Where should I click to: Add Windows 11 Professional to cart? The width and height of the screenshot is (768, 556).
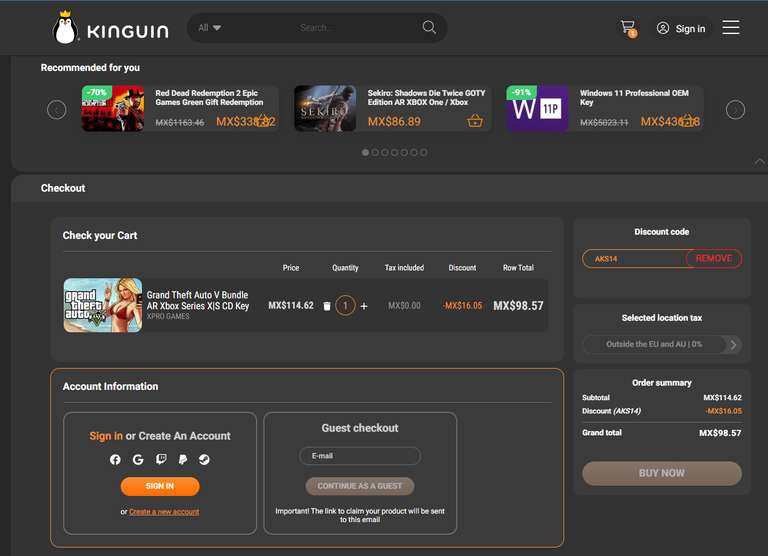[x=689, y=121]
